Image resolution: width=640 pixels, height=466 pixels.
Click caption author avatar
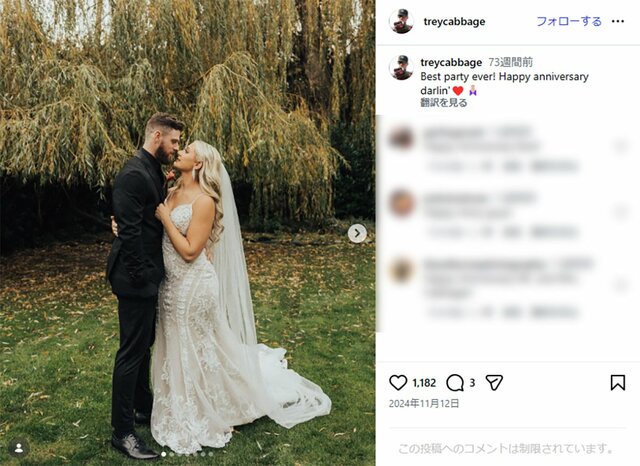(x=401, y=67)
